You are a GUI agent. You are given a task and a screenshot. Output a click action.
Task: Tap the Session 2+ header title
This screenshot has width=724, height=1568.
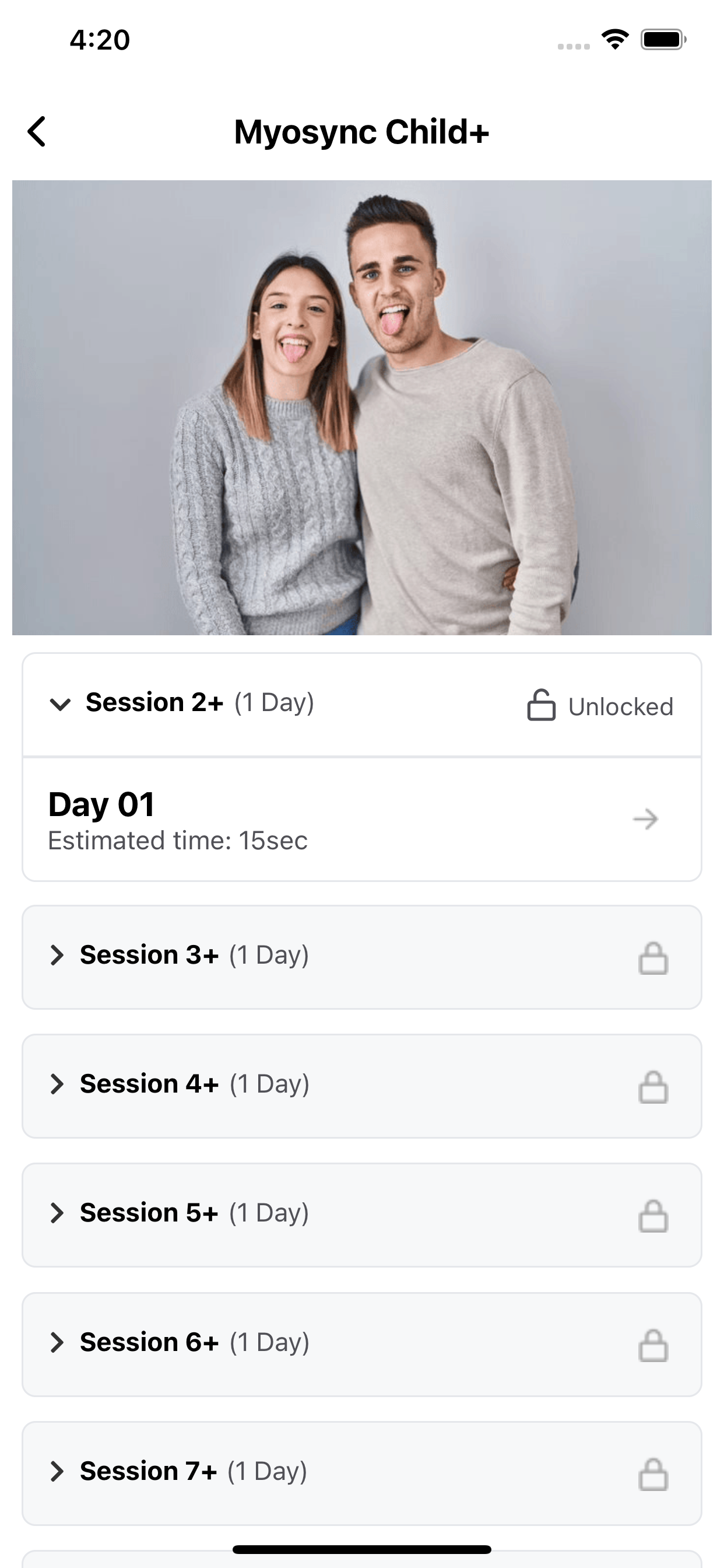coord(154,702)
